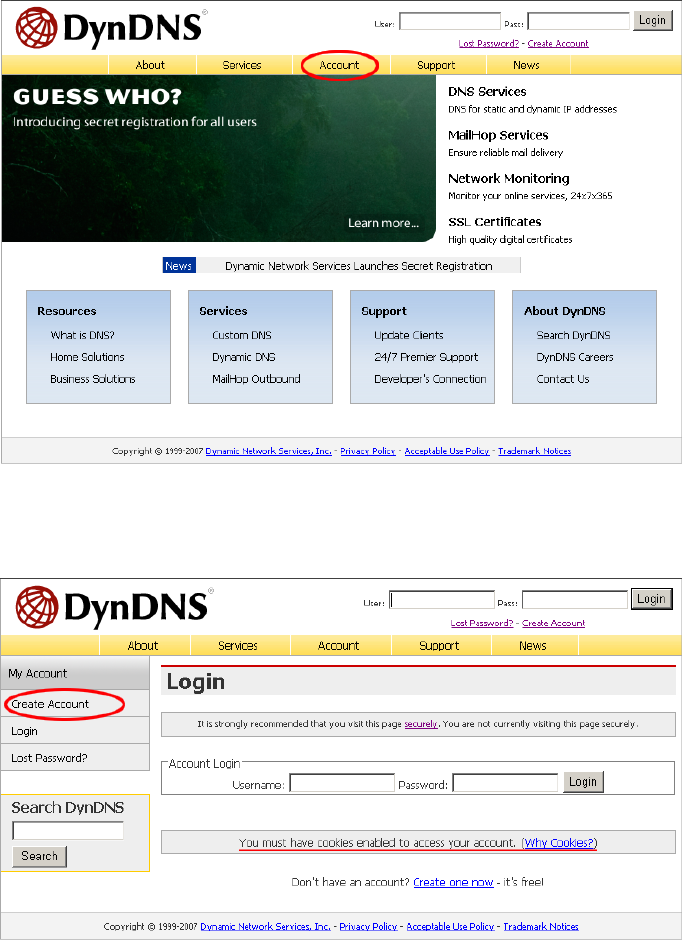
Task: Open the Network Monitoring heading link
Action: click(509, 179)
